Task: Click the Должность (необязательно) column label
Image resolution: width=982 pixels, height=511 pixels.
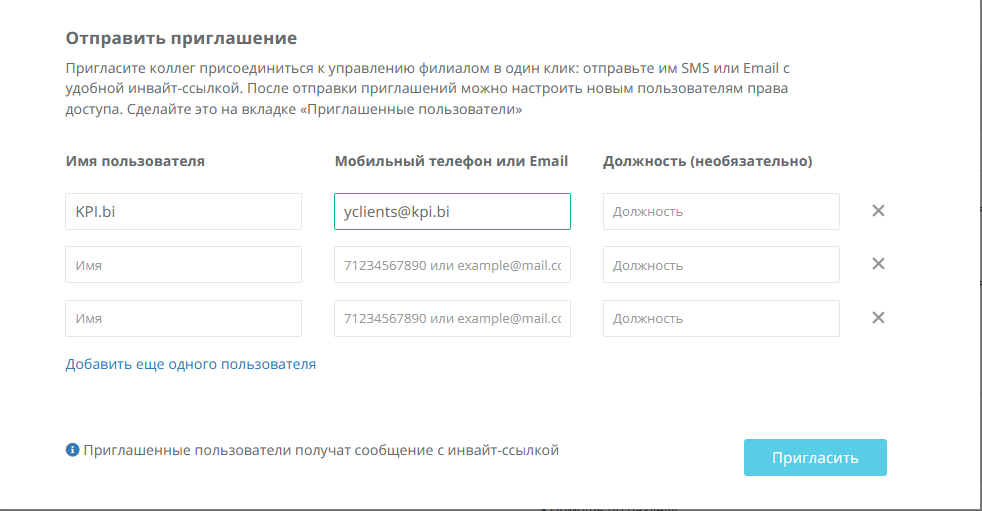Action: (x=707, y=161)
